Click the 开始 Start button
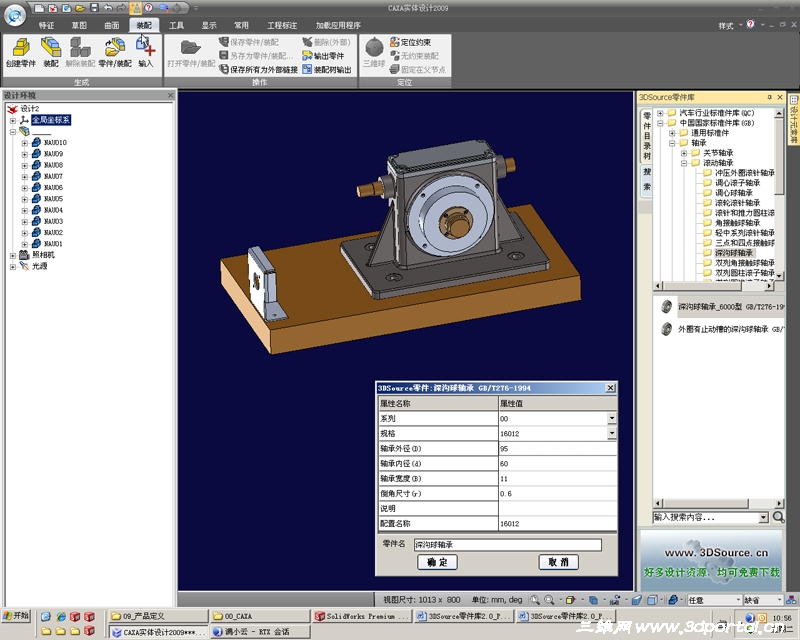 click(16, 616)
